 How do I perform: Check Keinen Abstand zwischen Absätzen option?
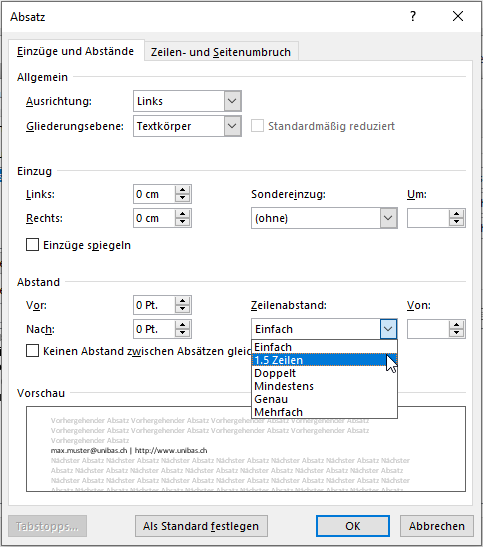click(x=32, y=351)
